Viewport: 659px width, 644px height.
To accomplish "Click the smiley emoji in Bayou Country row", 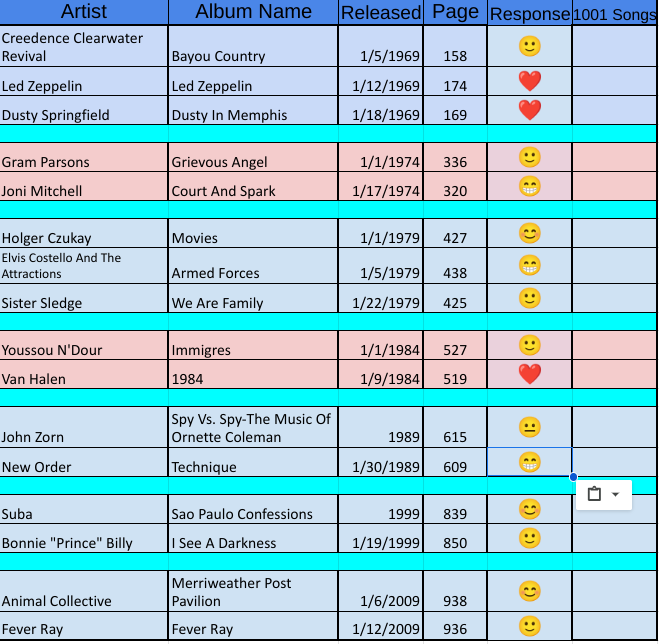I will [x=530, y=46].
